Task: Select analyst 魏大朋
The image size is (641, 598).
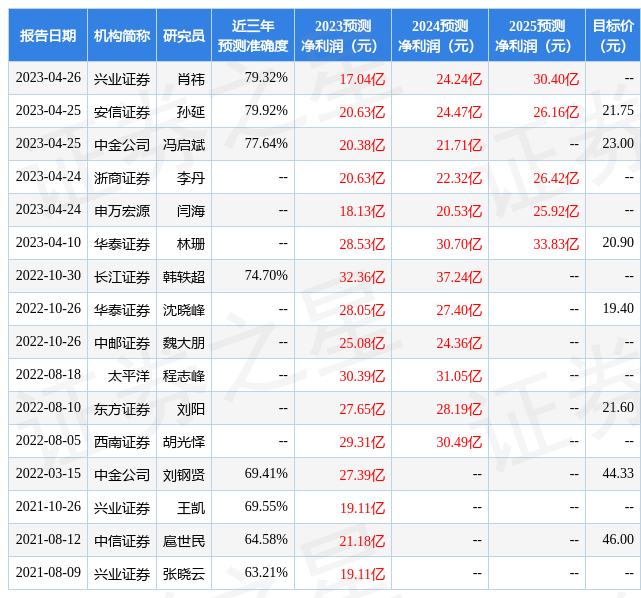Action: [184, 343]
